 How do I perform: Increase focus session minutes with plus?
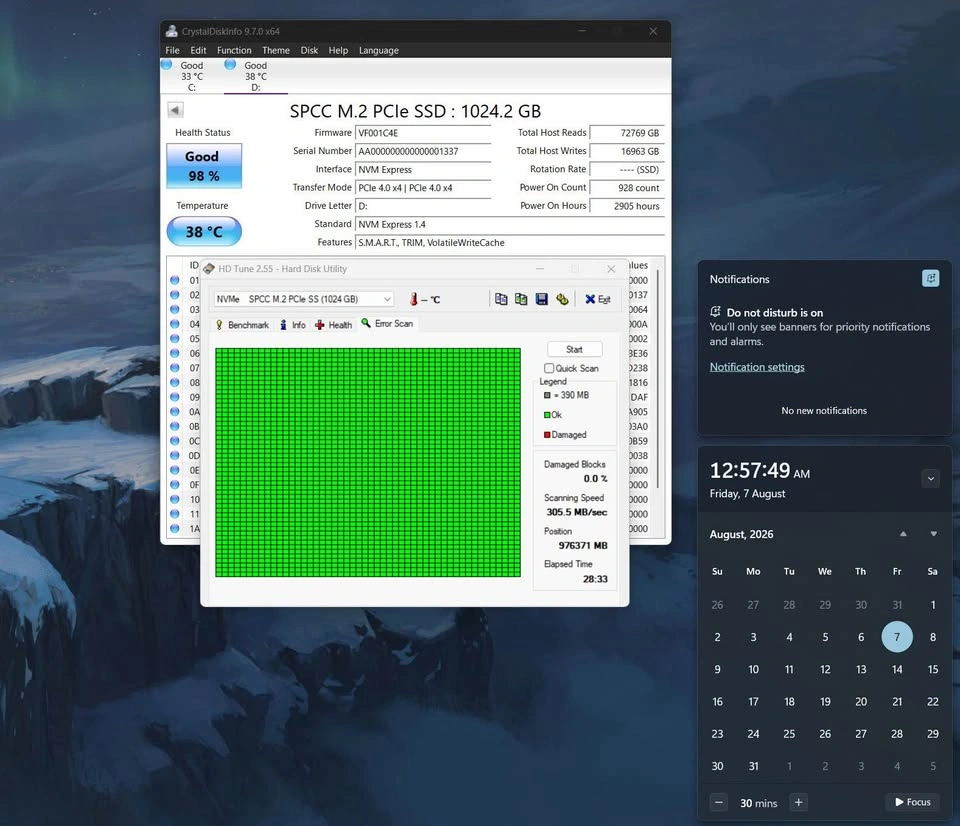(x=798, y=802)
